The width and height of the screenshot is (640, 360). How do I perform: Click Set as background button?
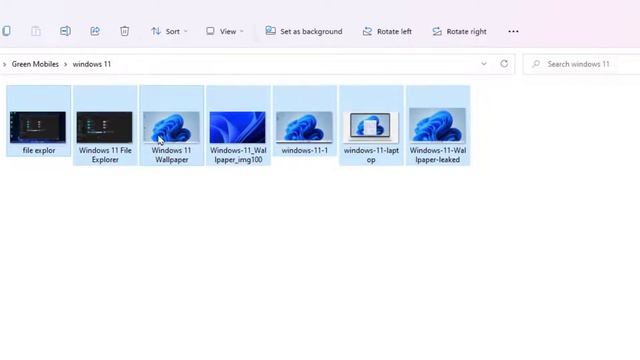tap(304, 31)
